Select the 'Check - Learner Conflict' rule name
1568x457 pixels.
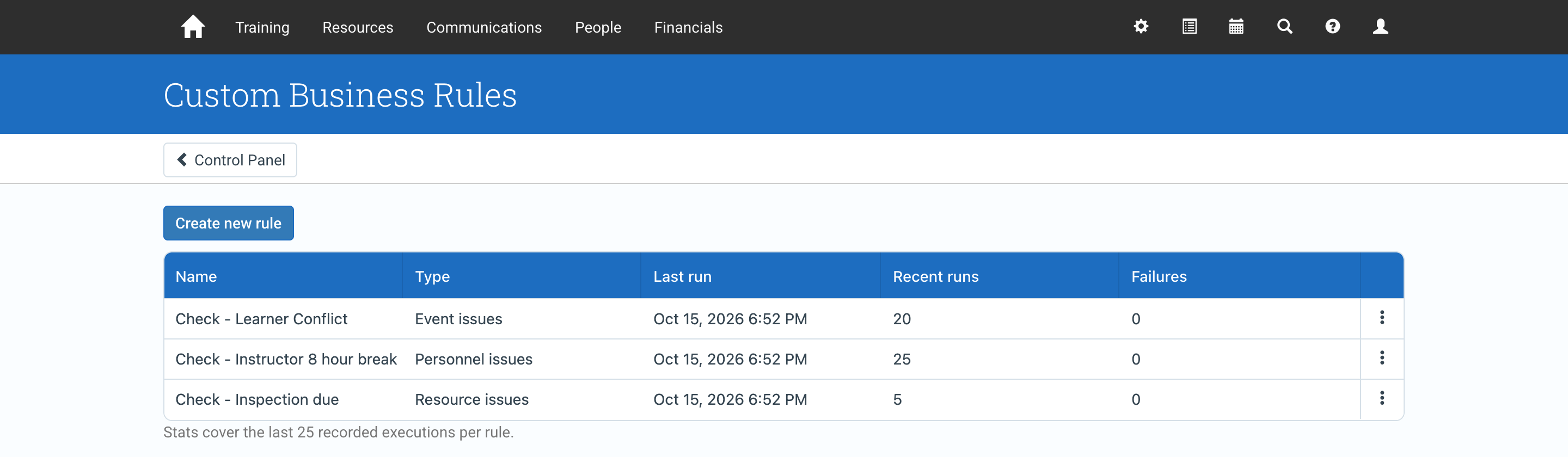[261, 319]
